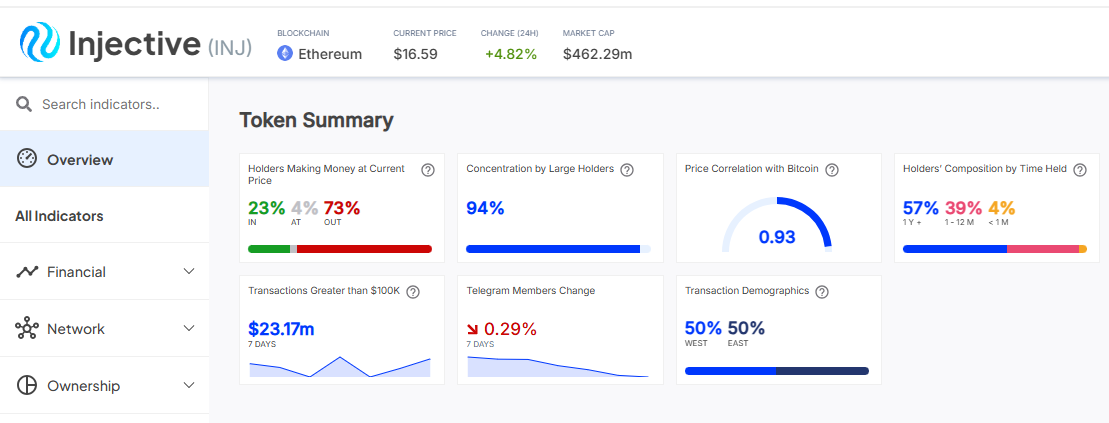Expand the Network section chevron
This screenshot has width=1109, height=423.
coord(189,329)
